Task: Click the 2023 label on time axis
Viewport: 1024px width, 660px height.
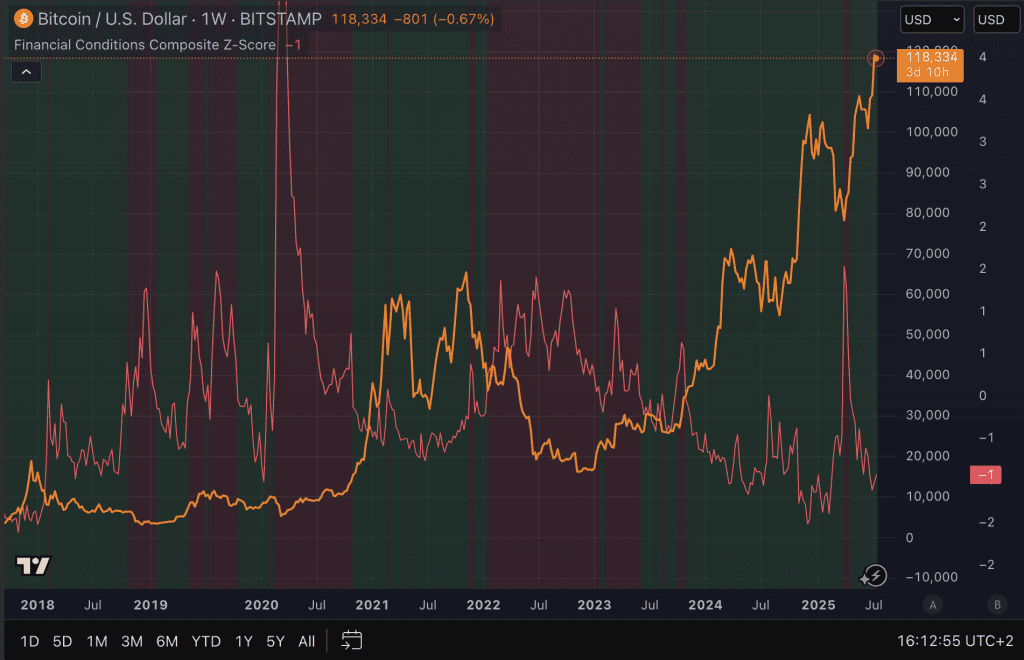Action: point(594,605)
